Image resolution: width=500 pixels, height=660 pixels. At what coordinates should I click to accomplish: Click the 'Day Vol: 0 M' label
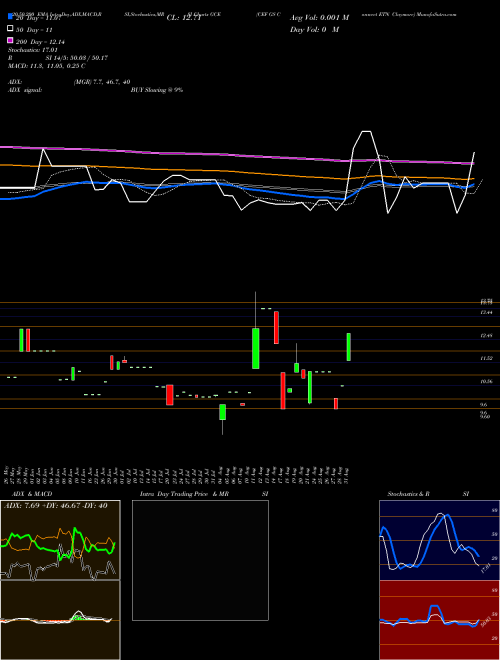(314, 30)
